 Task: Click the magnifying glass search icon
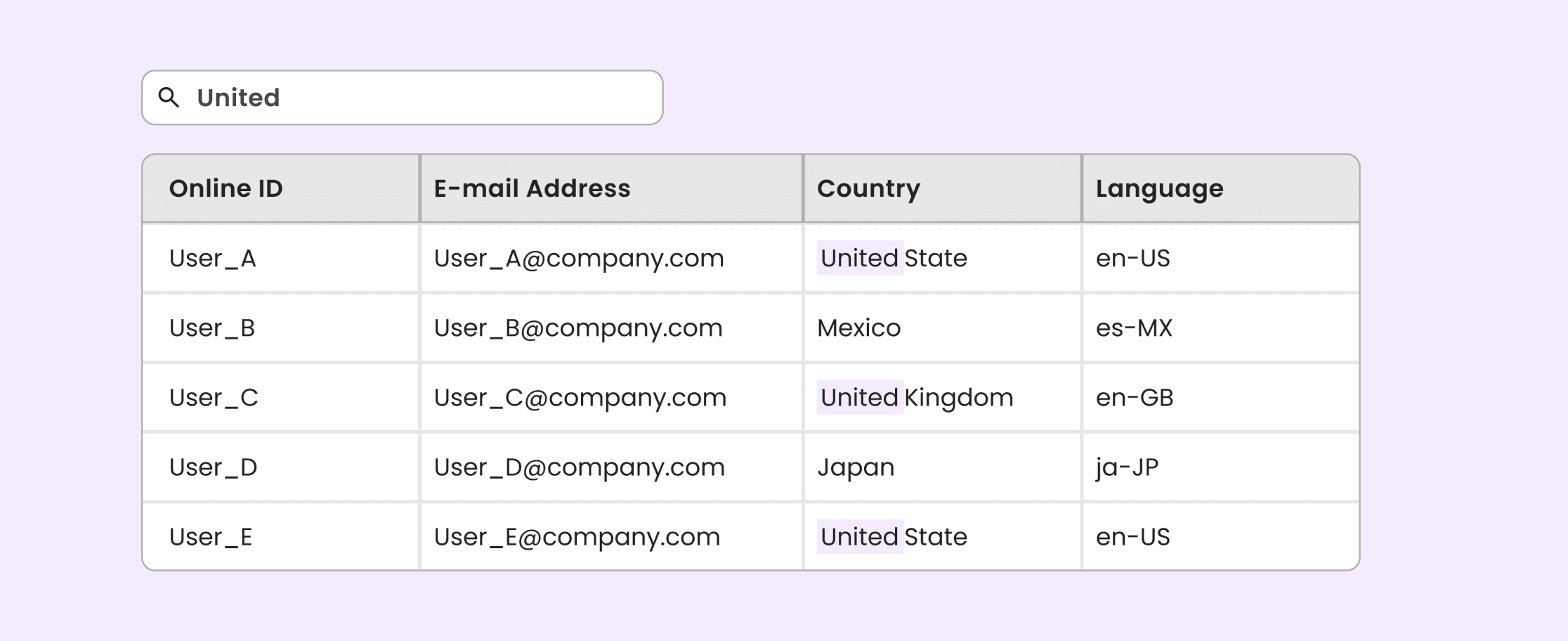pyautogui.click(x=169, y=98)
